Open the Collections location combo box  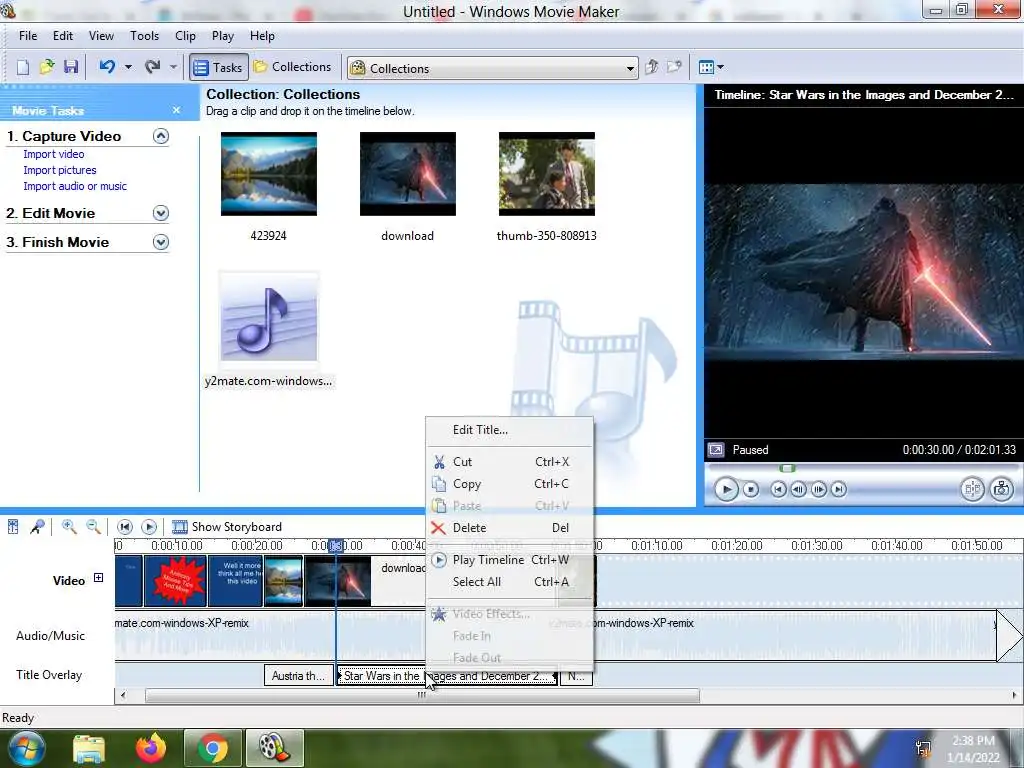point(492,68)
